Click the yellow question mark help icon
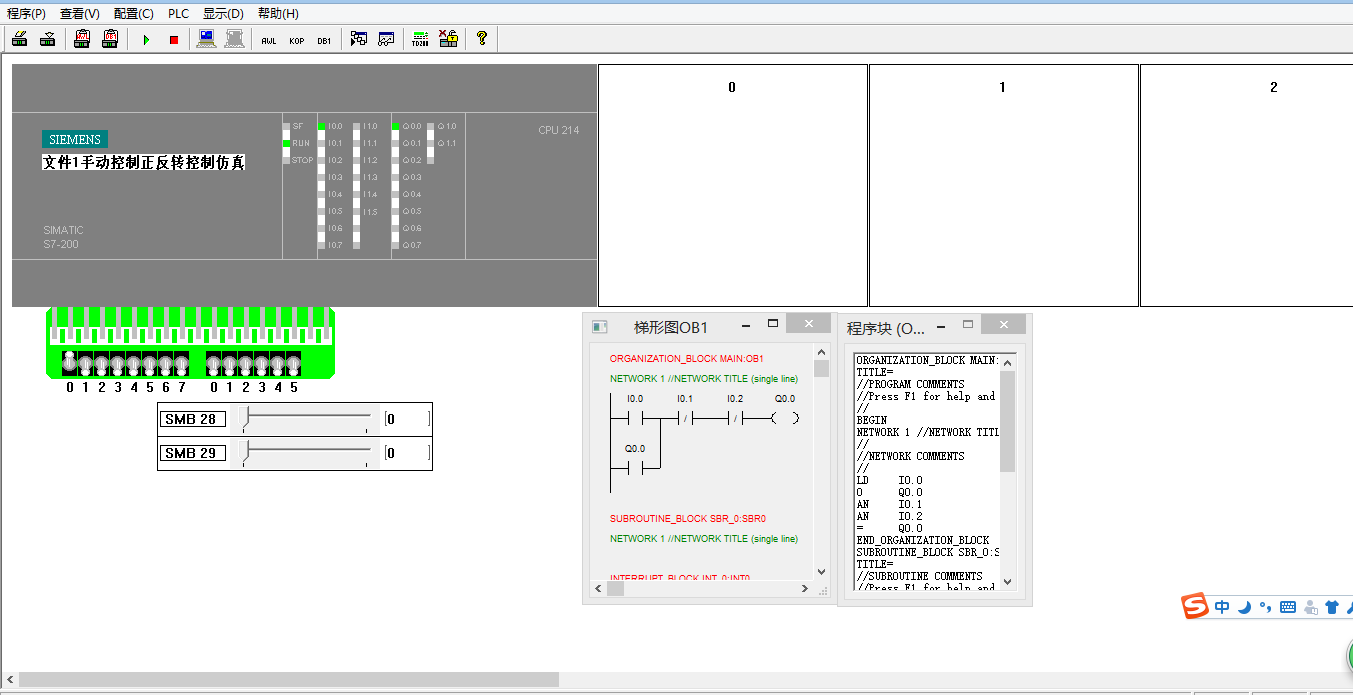Screen dimensions: 1353x695 click(x=482, y=39)
